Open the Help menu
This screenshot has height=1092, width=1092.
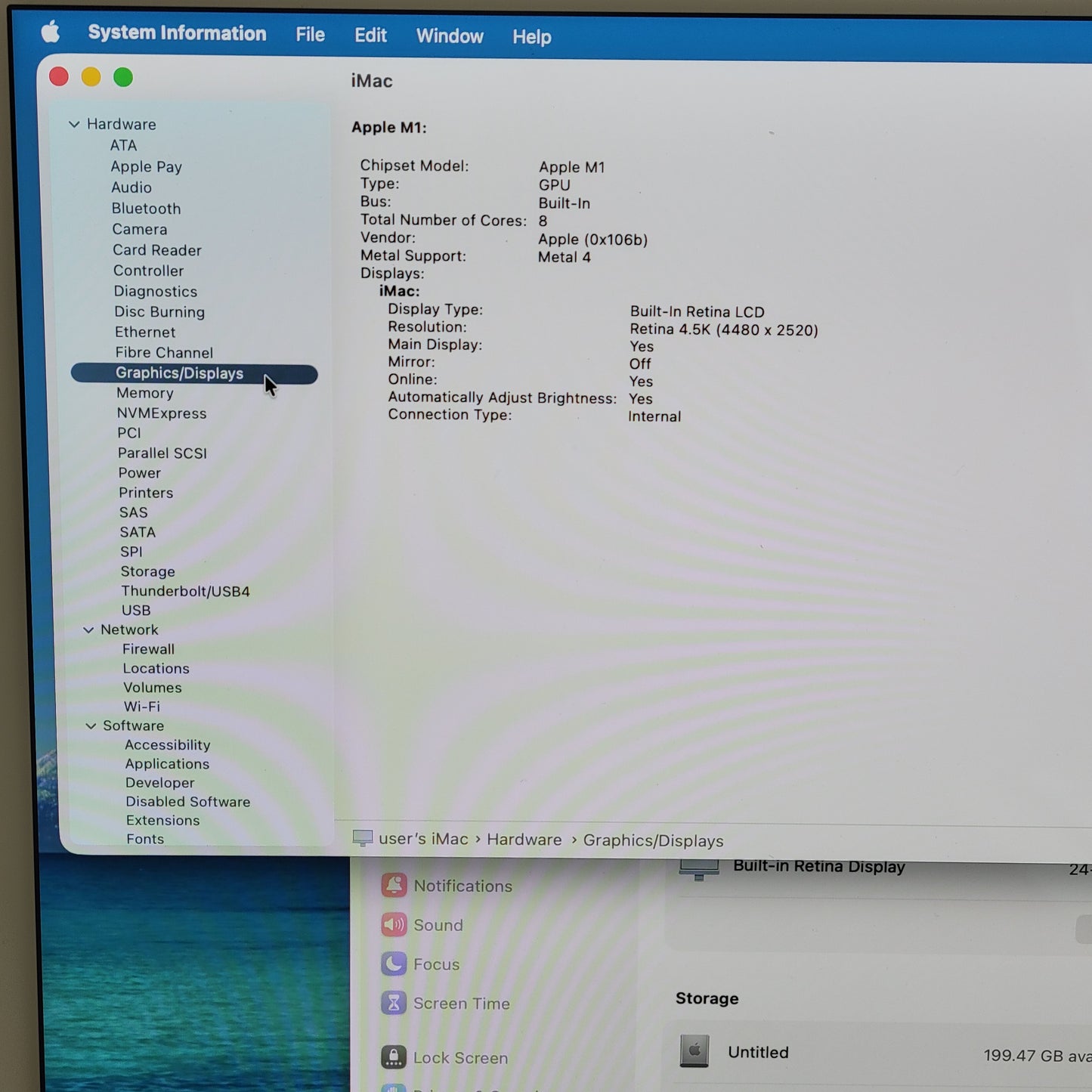[531, 37]
